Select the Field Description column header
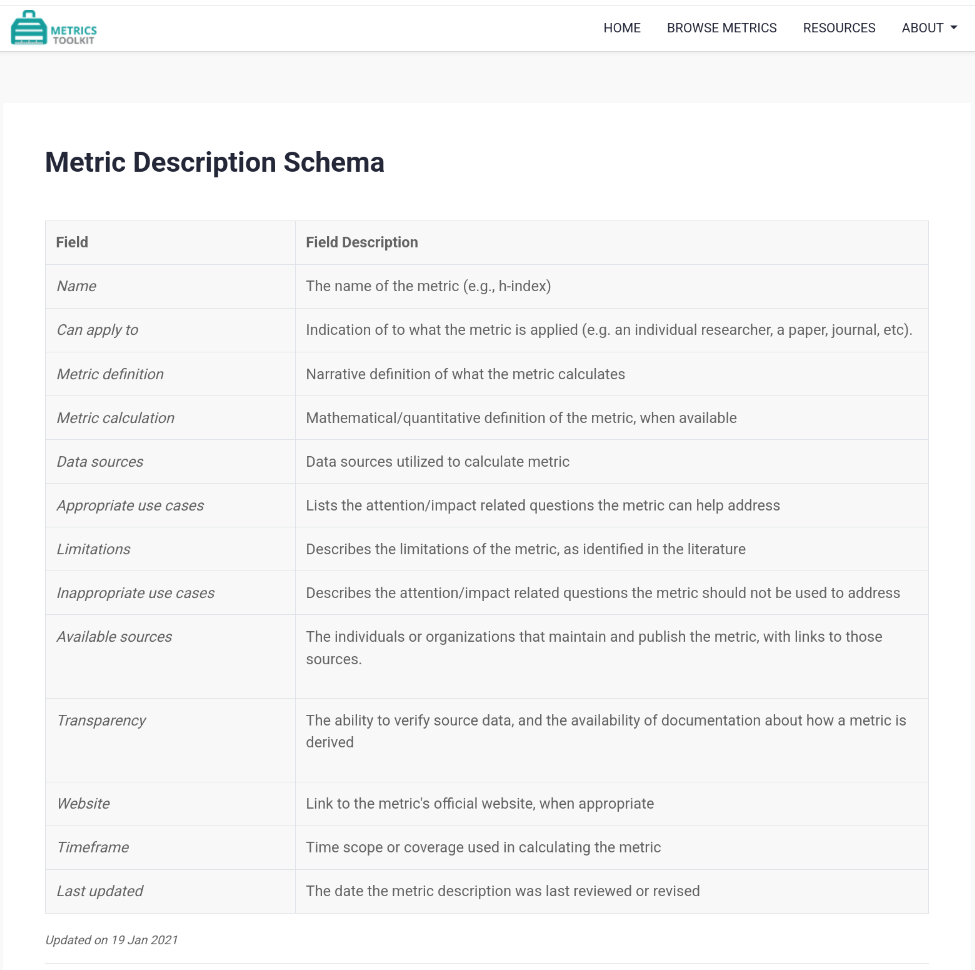This screenshot has height=970, width=975. tap(362, 242)
